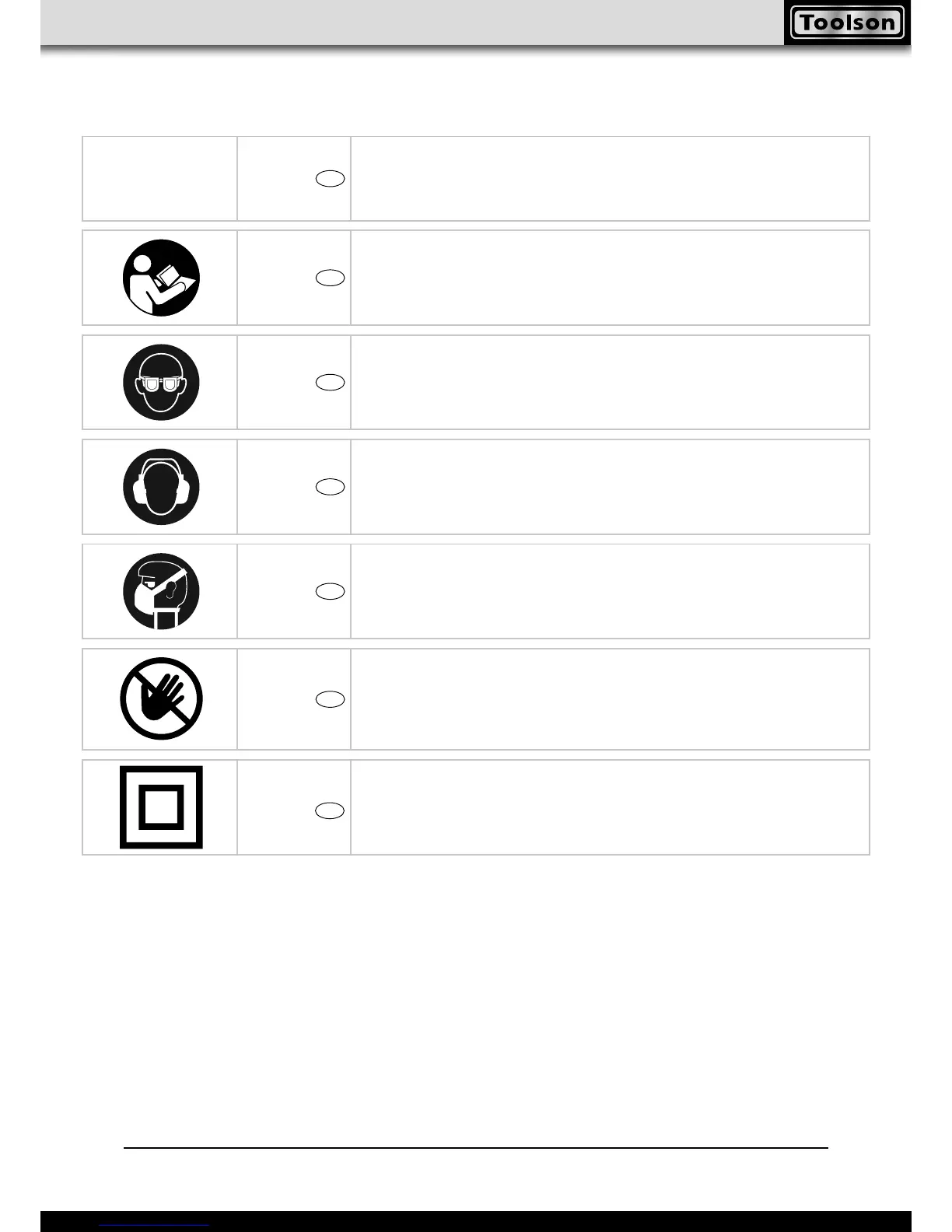The image size is (952, 1232).
Task: Click the read-the-manual symbol icon
Action: (161, 278)
